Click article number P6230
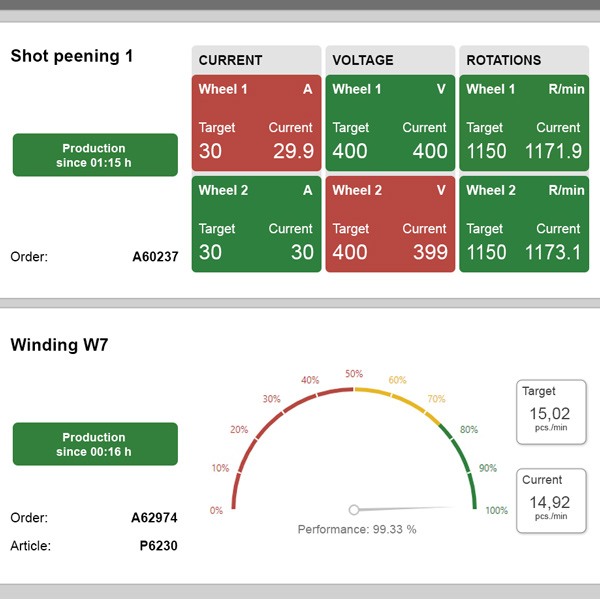Screen dimensions: 600x599 tap(158, 545)
